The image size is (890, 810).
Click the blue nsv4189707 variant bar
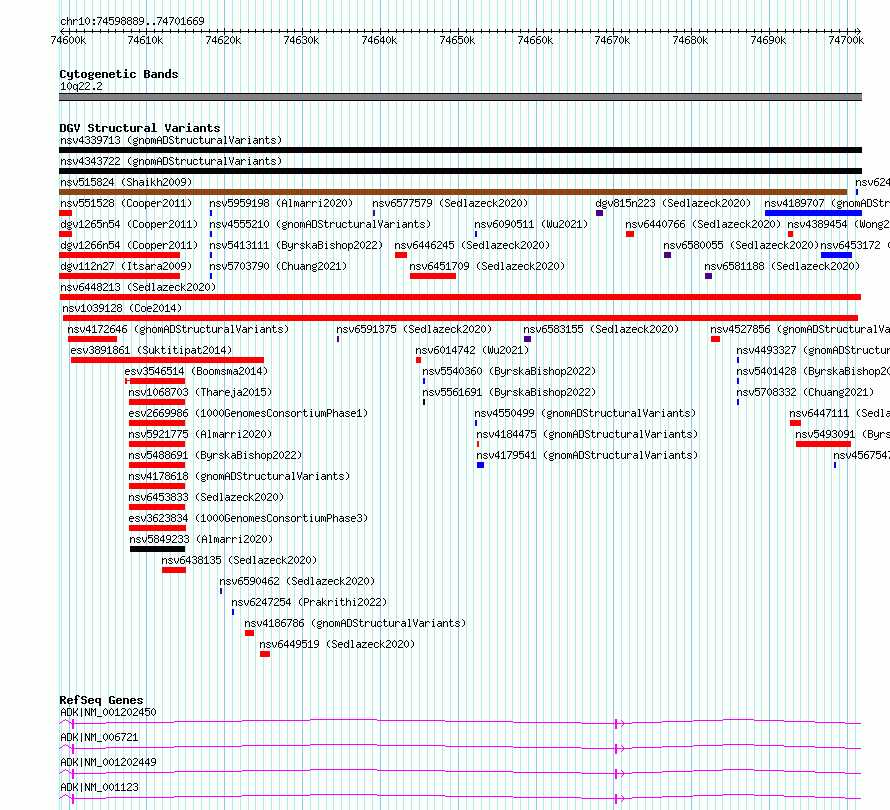(813, 213)
